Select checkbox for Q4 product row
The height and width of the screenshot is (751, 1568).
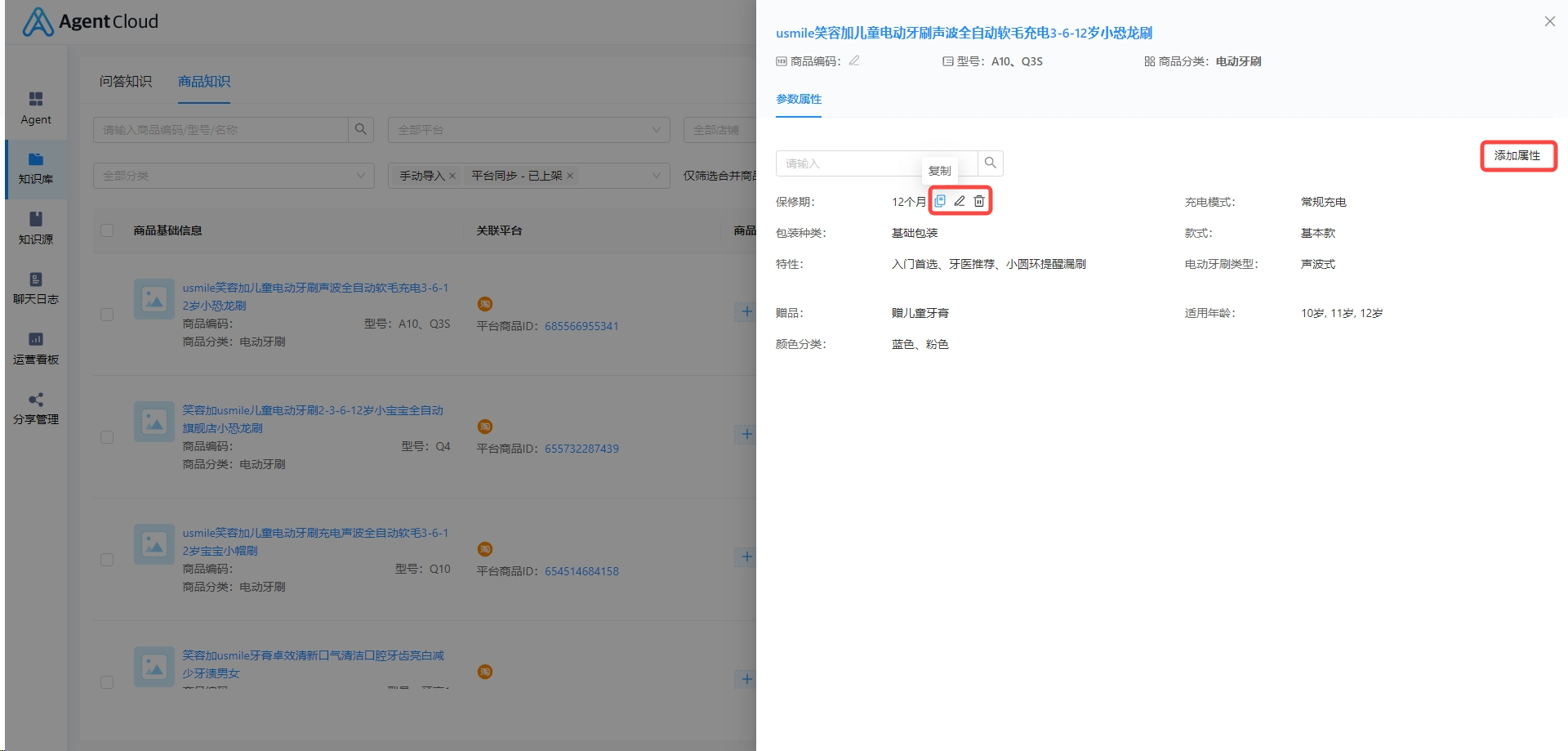(107, 437)
